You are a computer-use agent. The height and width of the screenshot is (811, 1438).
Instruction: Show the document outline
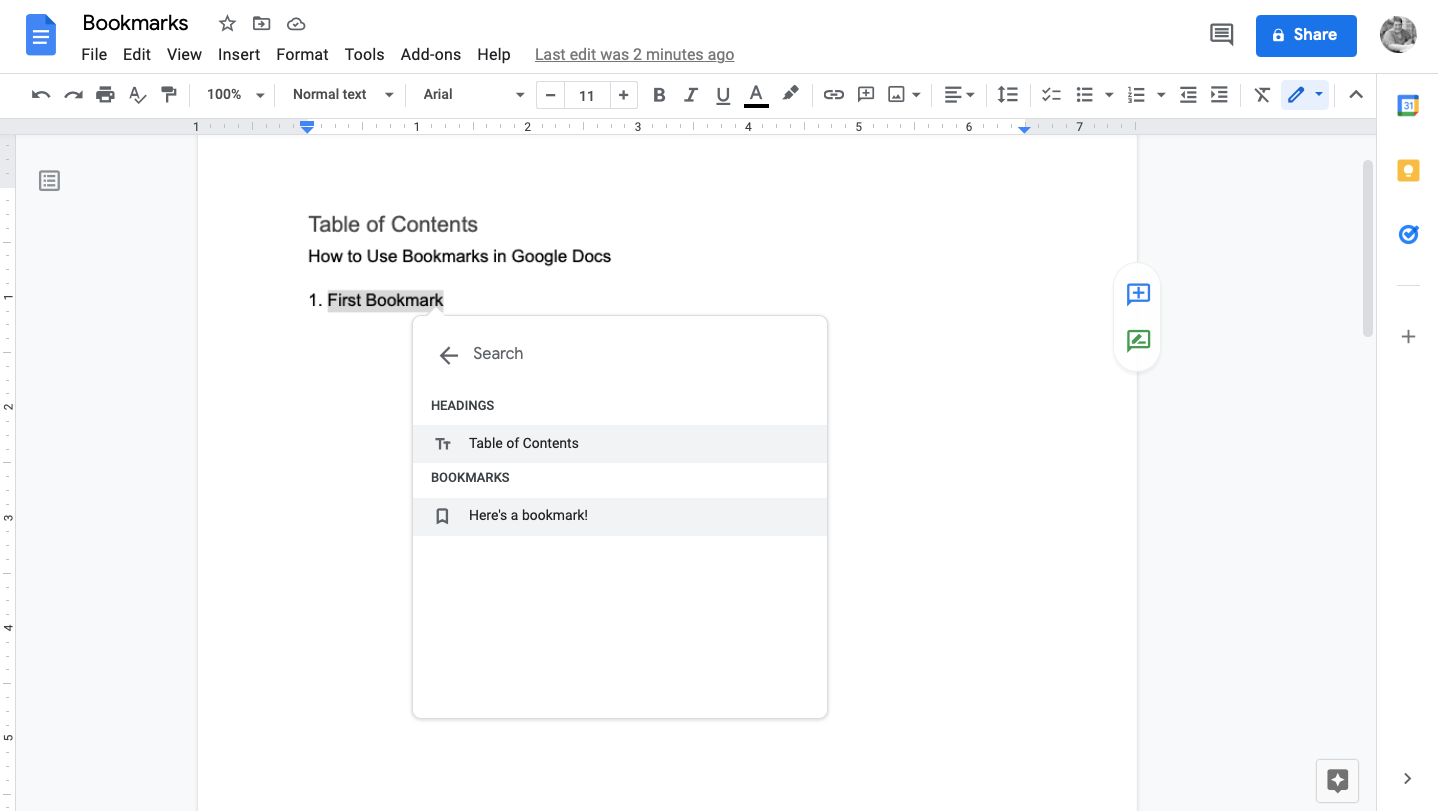coord(49,180)
